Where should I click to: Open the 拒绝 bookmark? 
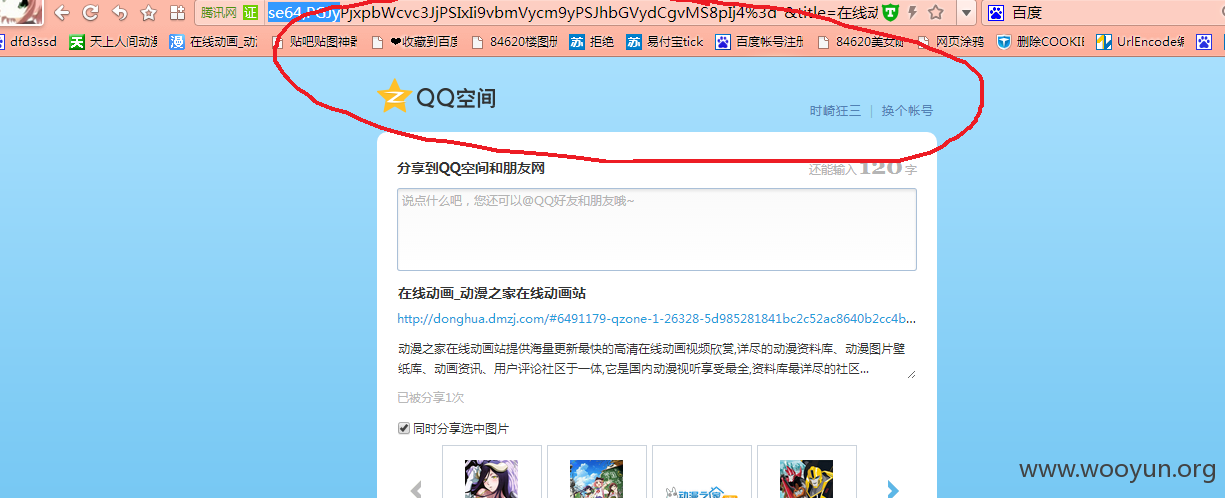point(592,42)
